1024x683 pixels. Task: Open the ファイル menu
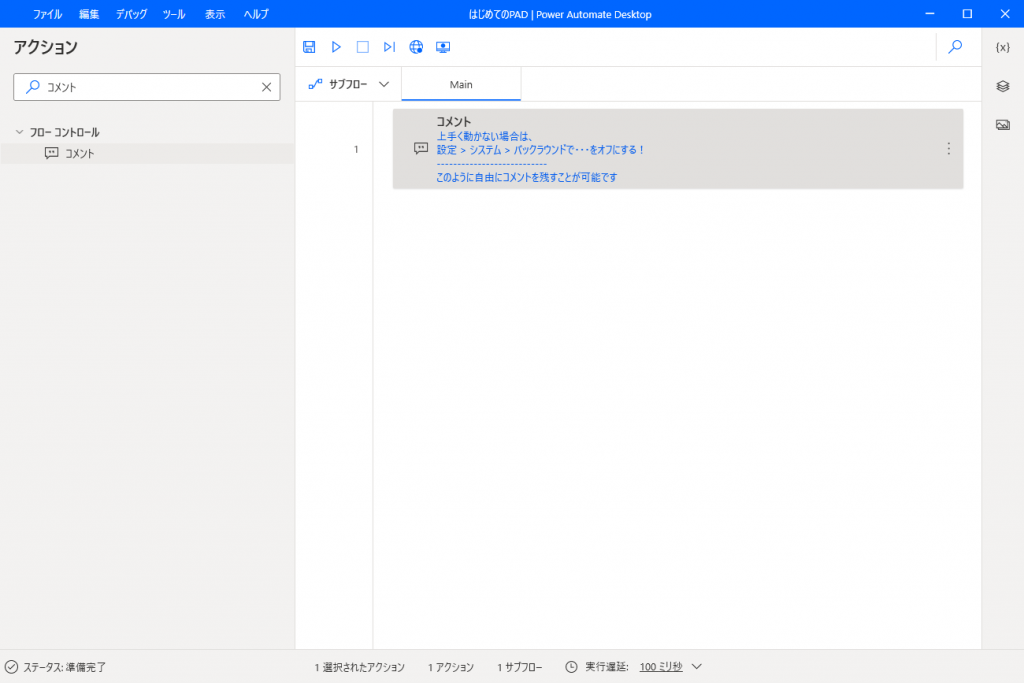[48, 14]
